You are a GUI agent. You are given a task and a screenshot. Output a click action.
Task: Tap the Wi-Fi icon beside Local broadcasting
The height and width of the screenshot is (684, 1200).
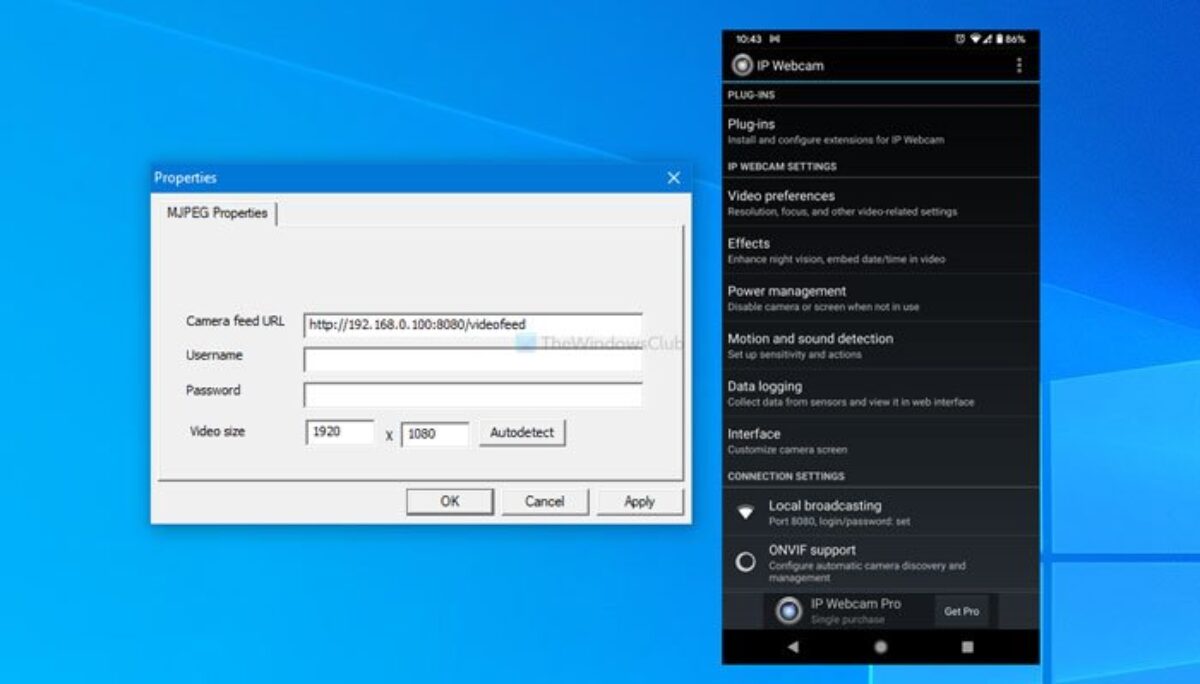[745, 512]
